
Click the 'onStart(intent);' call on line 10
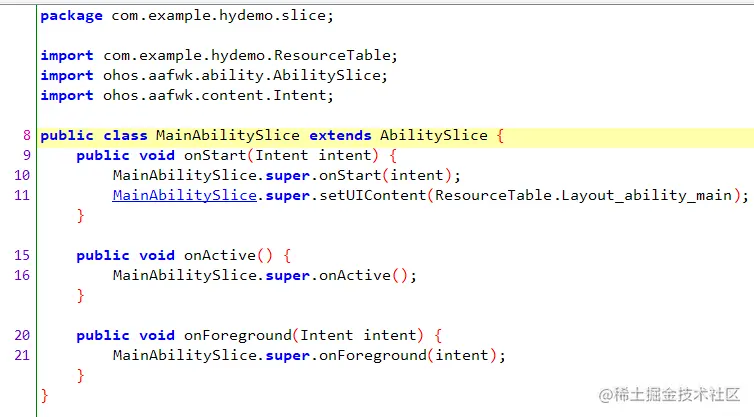click(390, 176)
